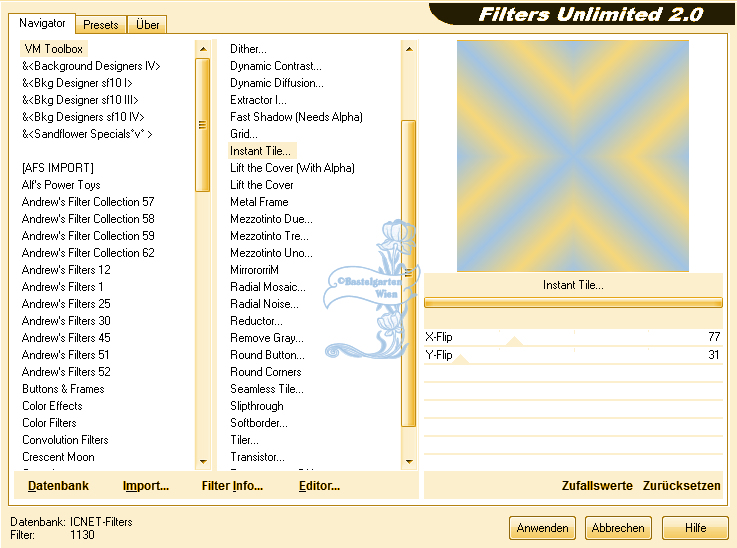The image size is (737, 548).
Task: Click Zufallswerte to randomize settings
Action: coord(597,485)
